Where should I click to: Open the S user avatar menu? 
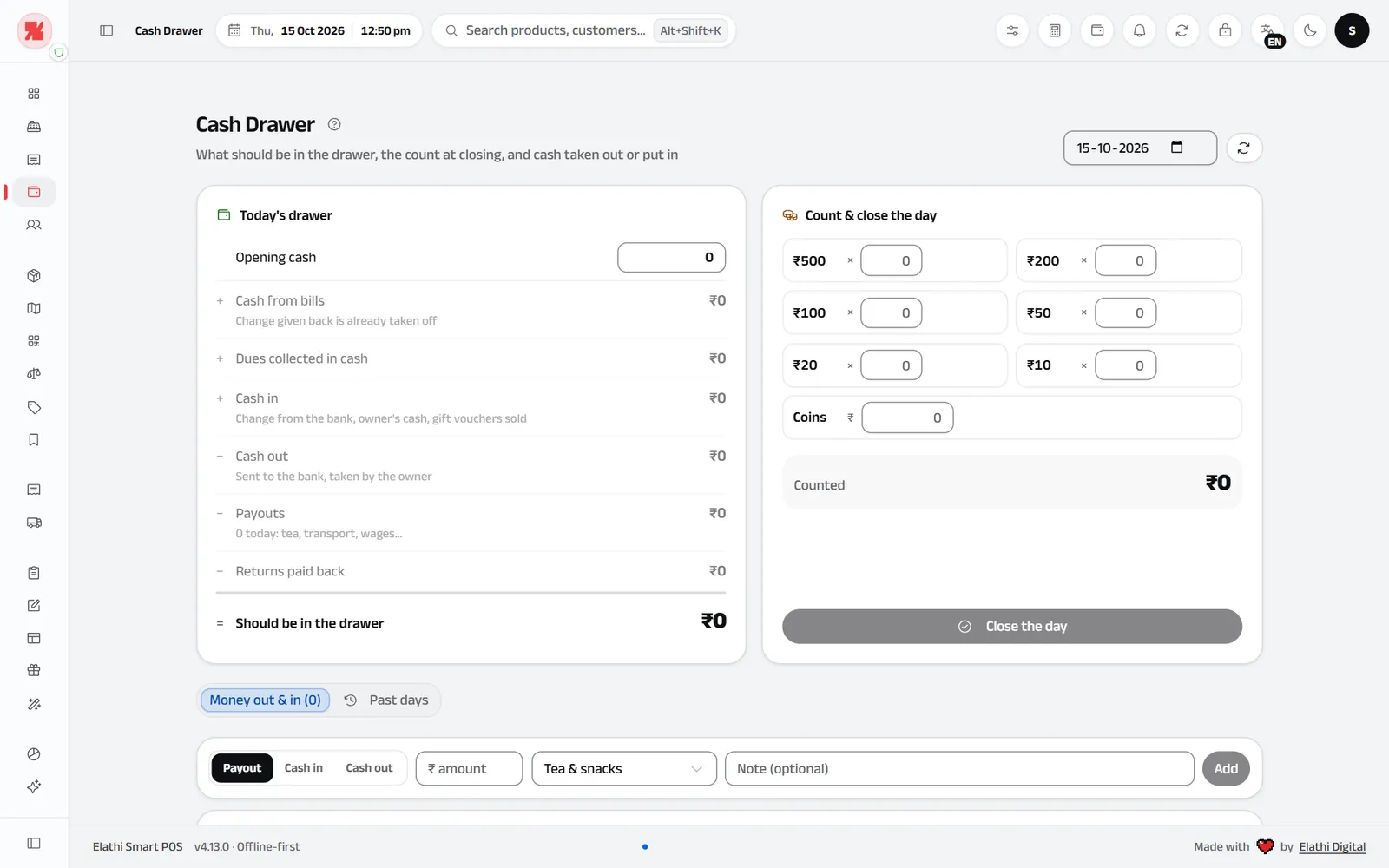[1352, 30]
